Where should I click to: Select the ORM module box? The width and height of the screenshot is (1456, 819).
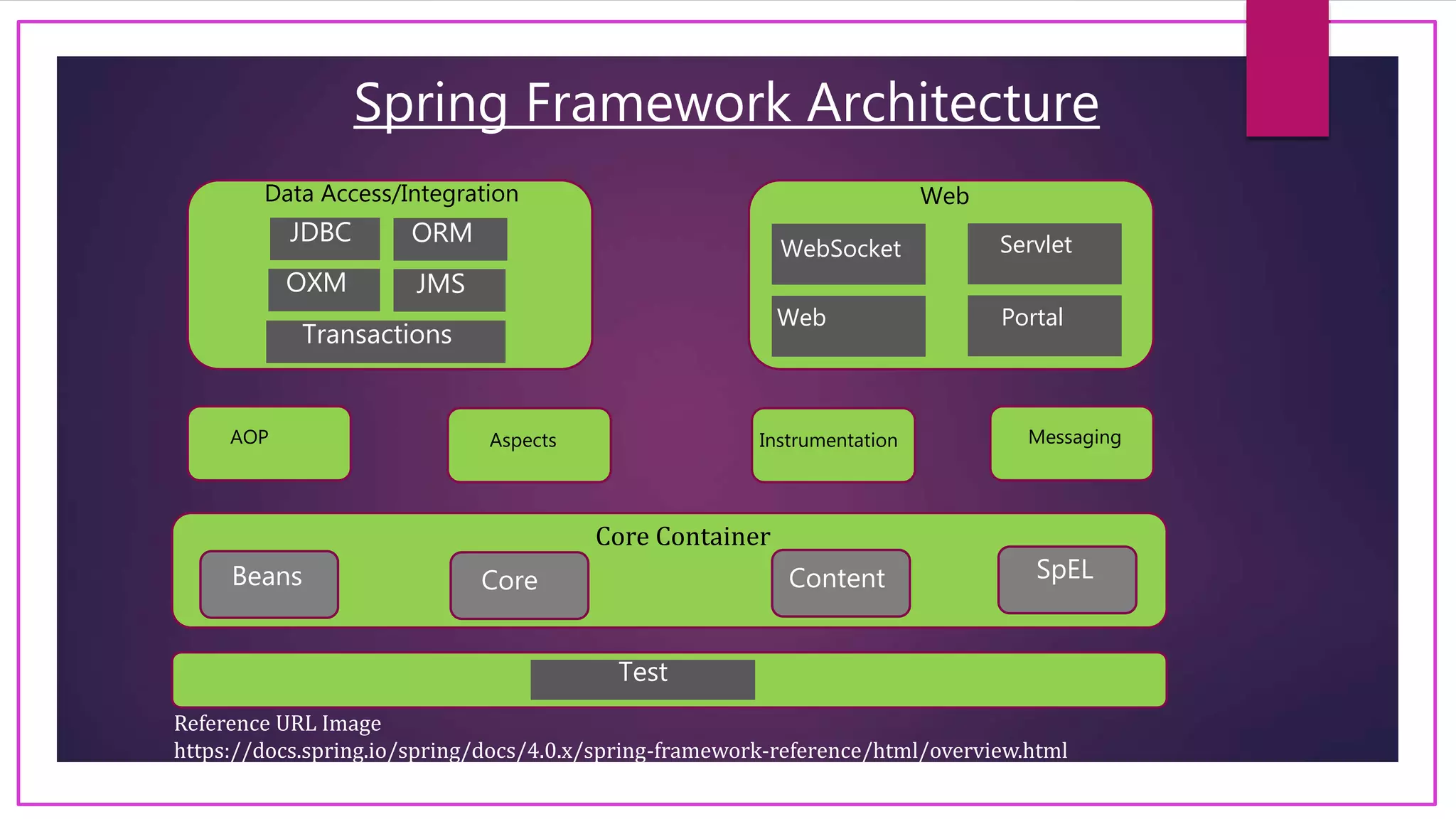(x=449, y=239)
